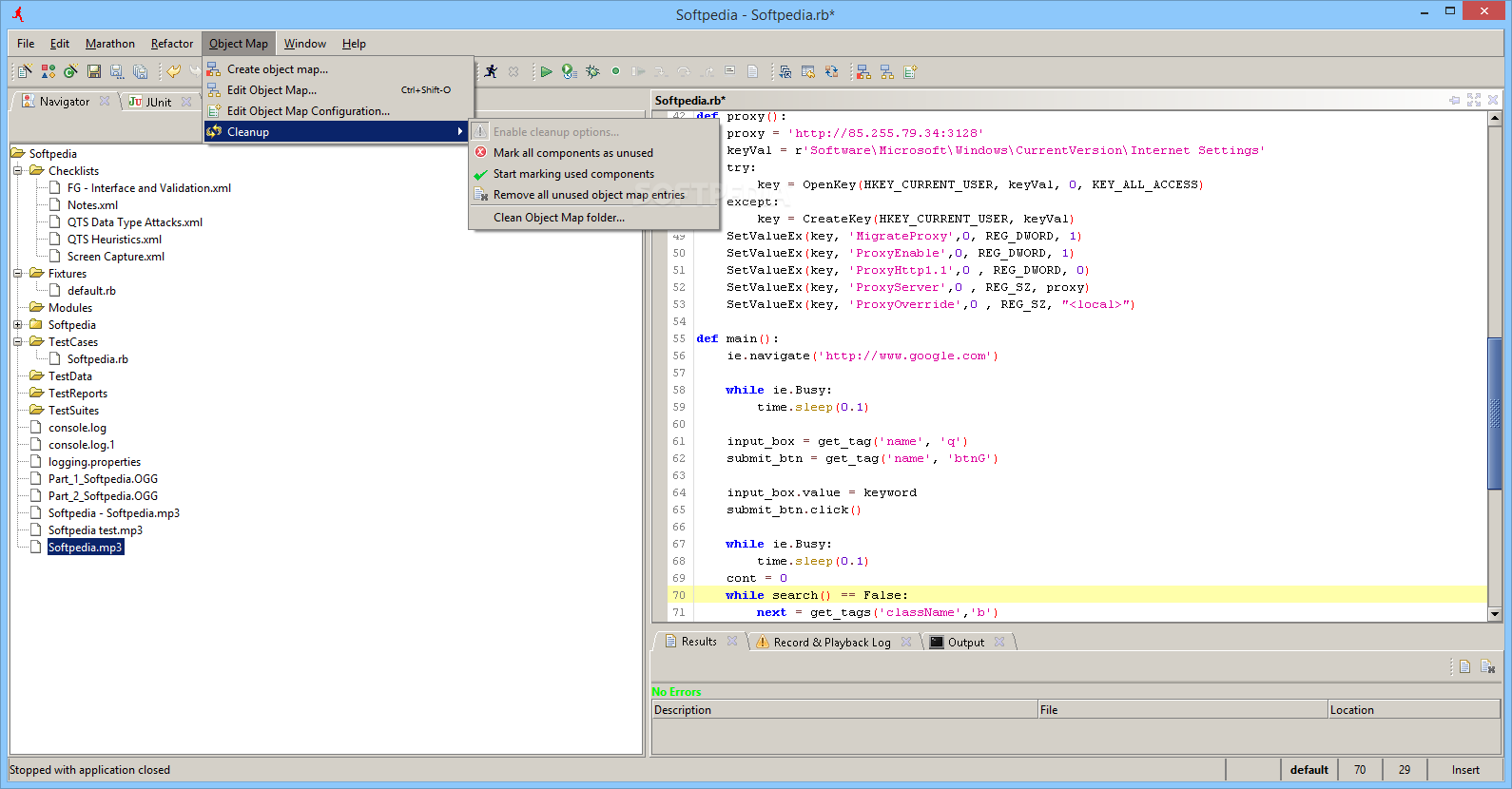Click the slow play icon with clock
Screen dimensions: 1512x789
click(569, 71)
